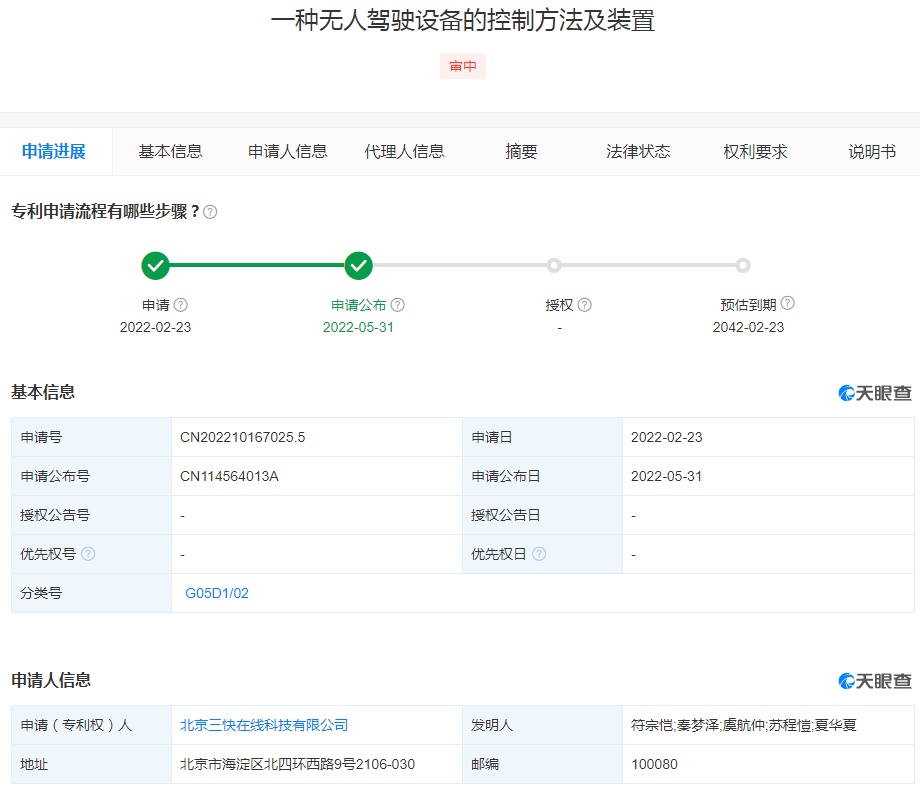Open applicant link 北京三快在线科技有限公司

264,725
